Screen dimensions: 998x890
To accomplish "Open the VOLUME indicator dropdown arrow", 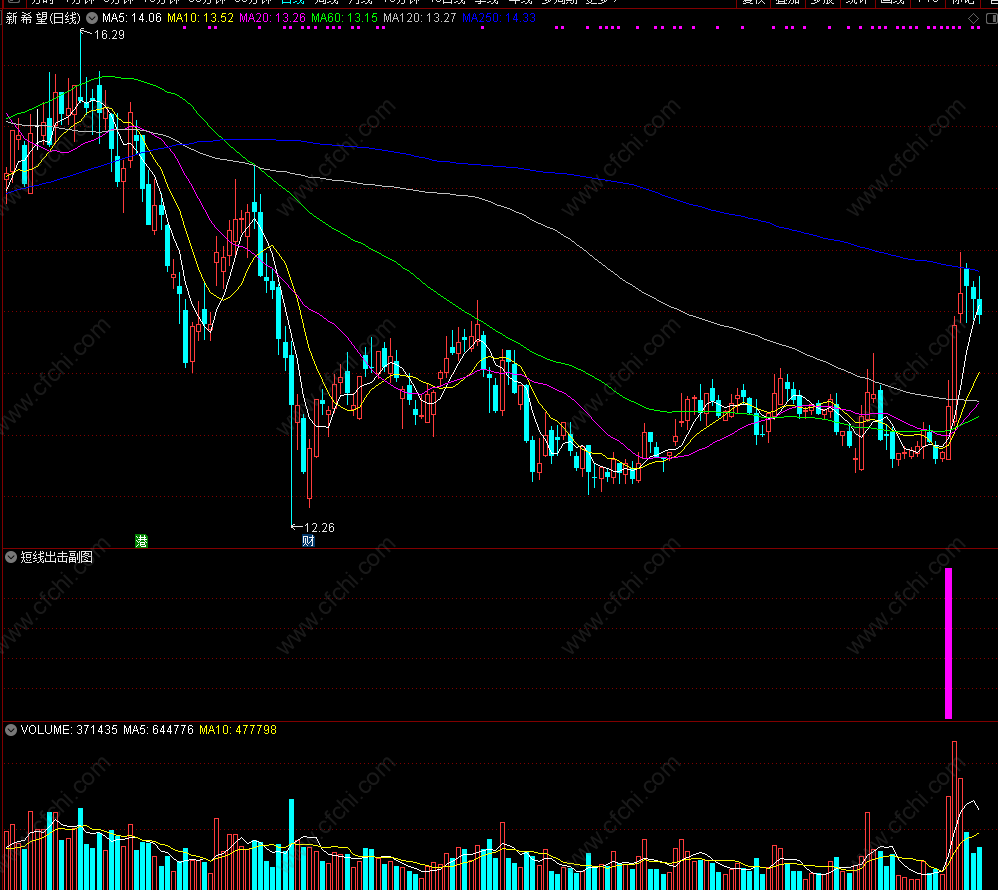I will (x=11, y=730).
